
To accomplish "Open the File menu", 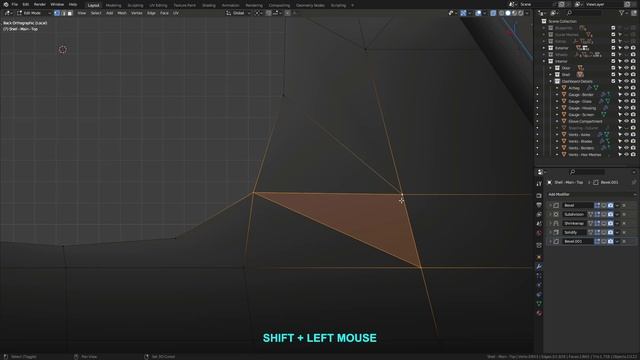I will pos(15,4).
